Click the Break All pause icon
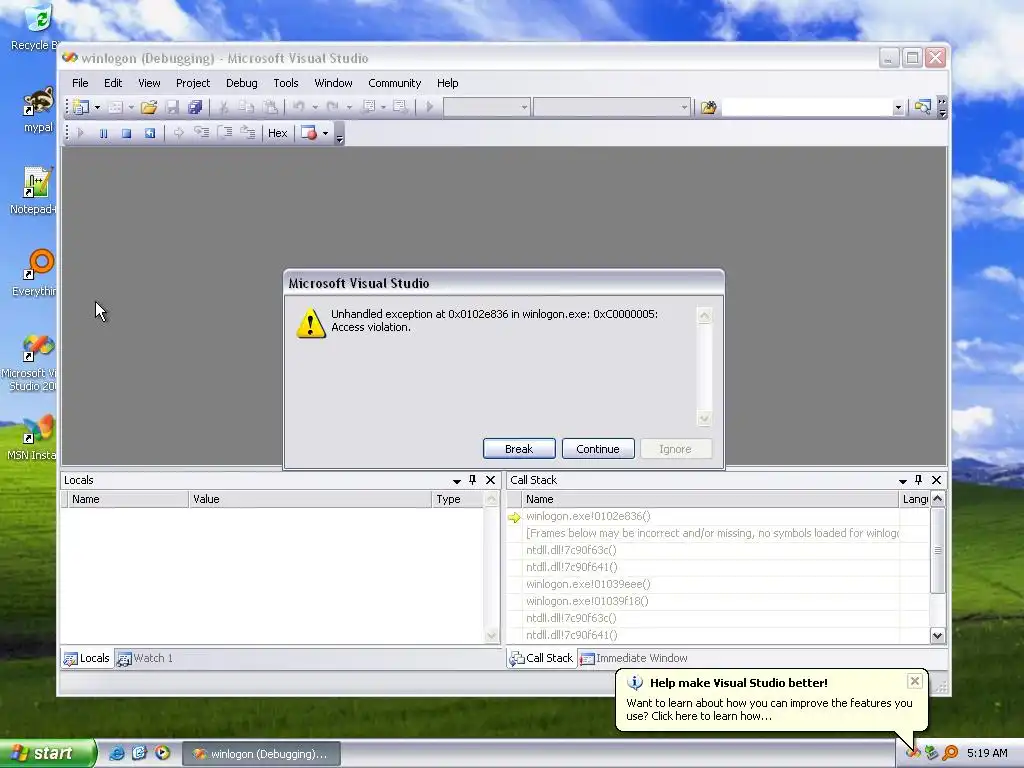 [103, 133]
